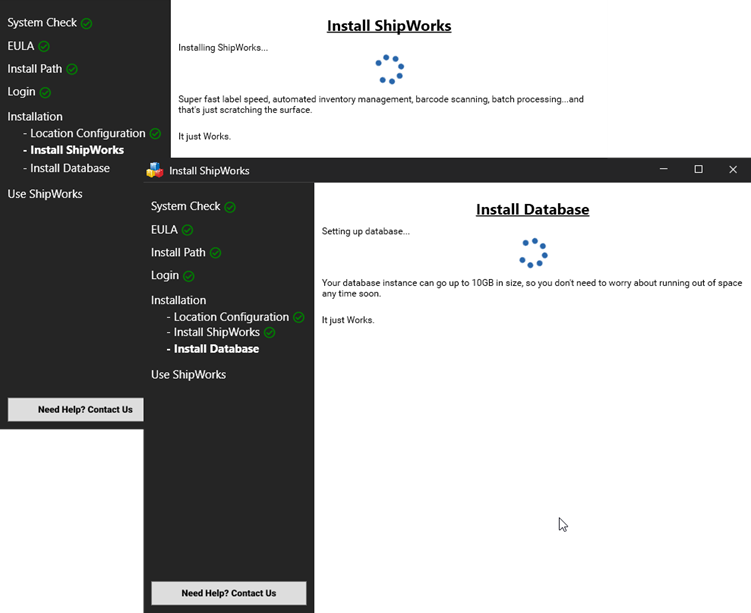This screenshot has height=613, width=751.
Task: Select EULA step in the back window sidebar
Action: 21,46
